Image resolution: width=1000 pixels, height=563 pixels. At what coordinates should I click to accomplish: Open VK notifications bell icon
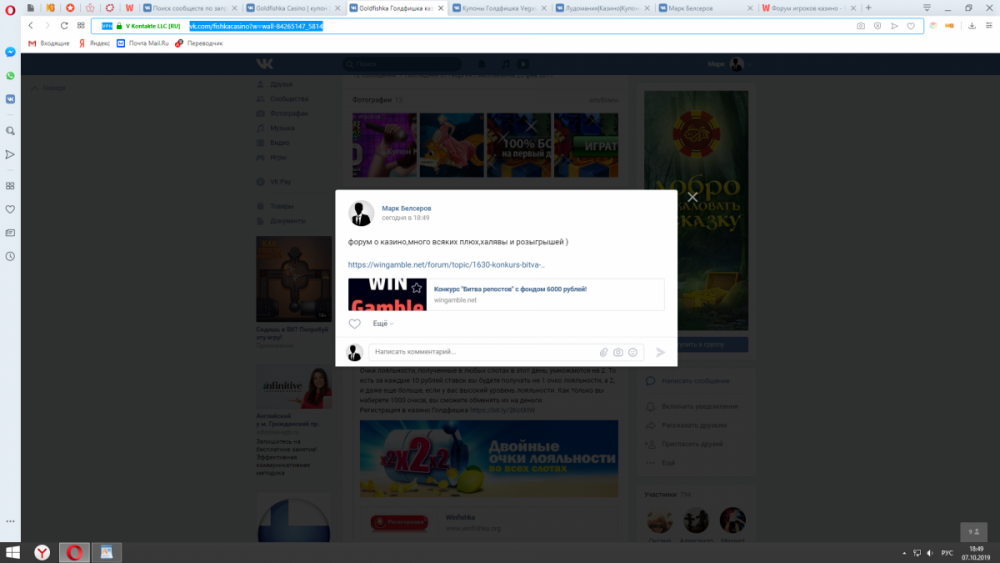tap(482, 64)
